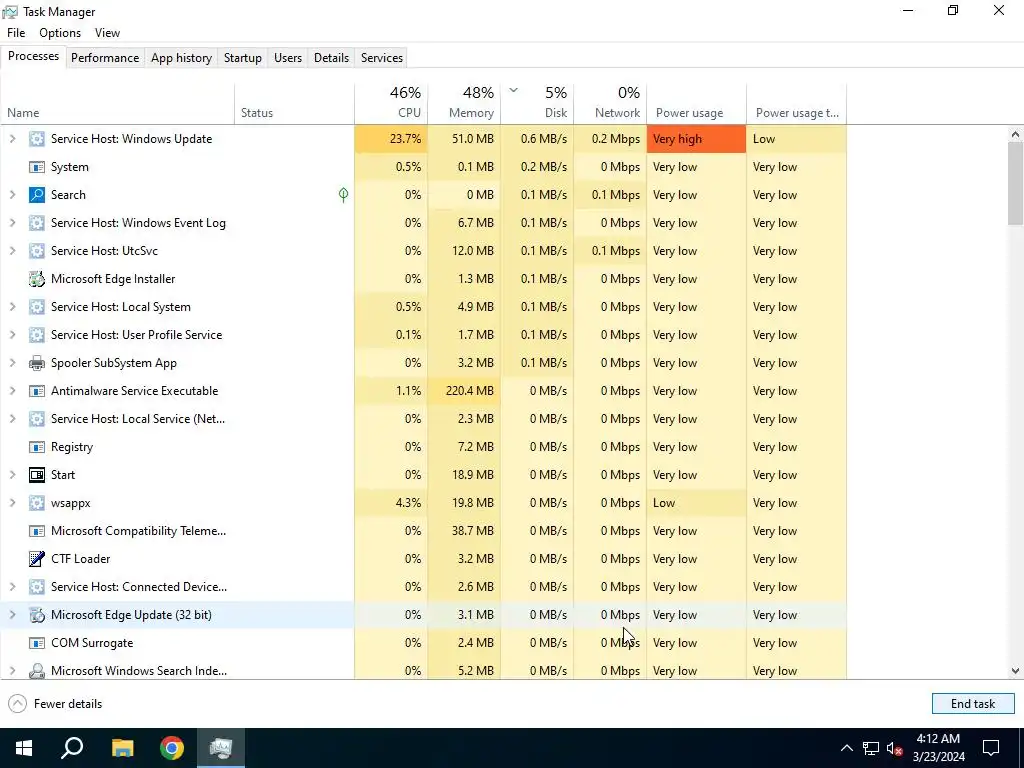Image resolution: width=1024 pixels, height=768 pixels.
Task: Select the Very high power usage cell
Action: [697, 138]
